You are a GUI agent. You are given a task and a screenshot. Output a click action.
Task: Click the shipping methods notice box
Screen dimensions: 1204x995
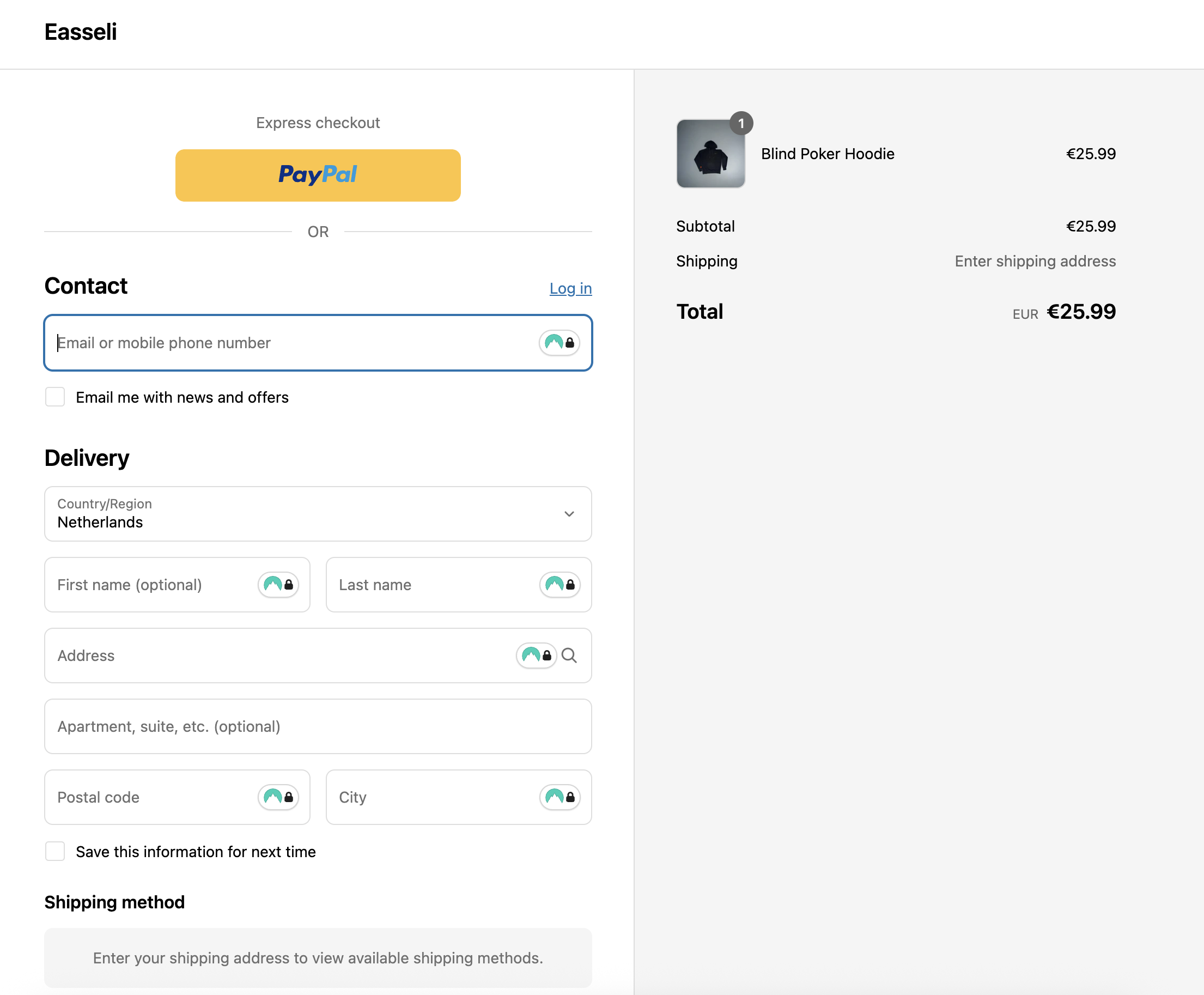point(318,958)
